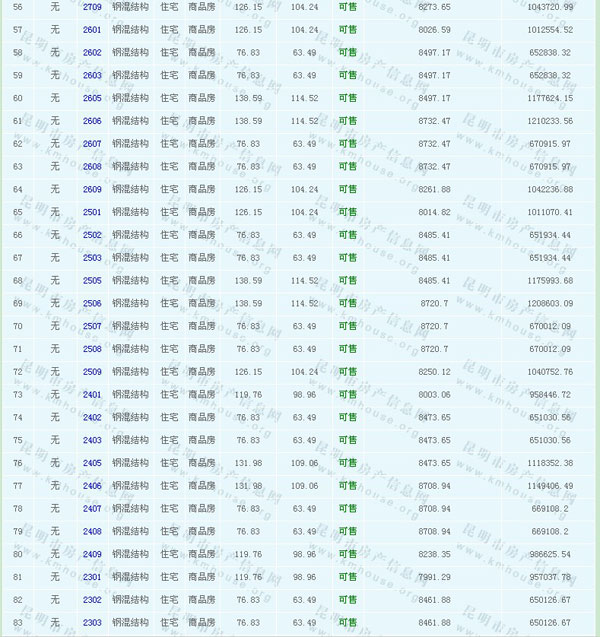This screenshot has height=637, width=600.
Task: Open room 2403 link
Action: pyautogui.click(x=92, y=440)
